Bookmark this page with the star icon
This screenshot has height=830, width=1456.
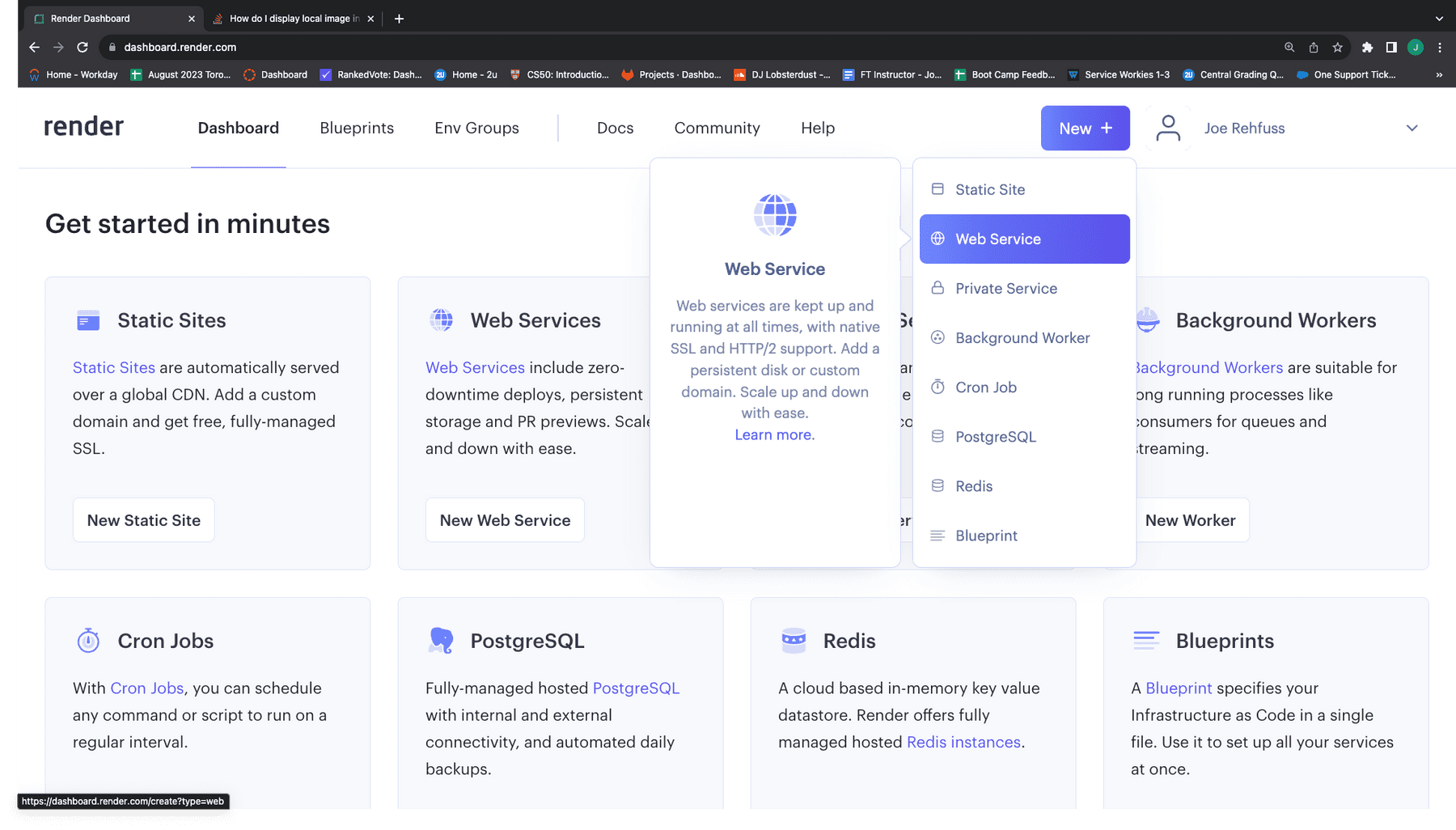click(1338, 47)
